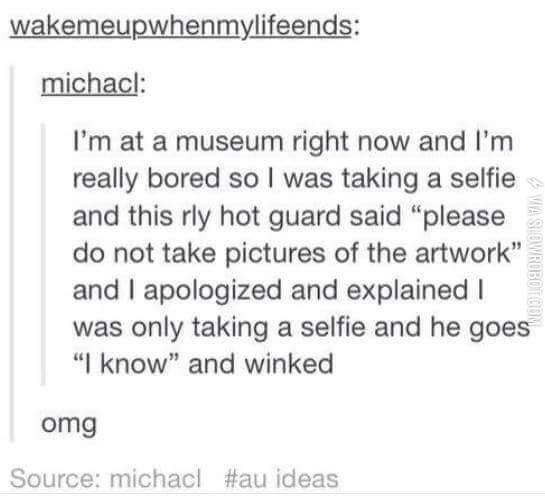Click the line starting "I'm at a museum"

click(x=293, y=141)
